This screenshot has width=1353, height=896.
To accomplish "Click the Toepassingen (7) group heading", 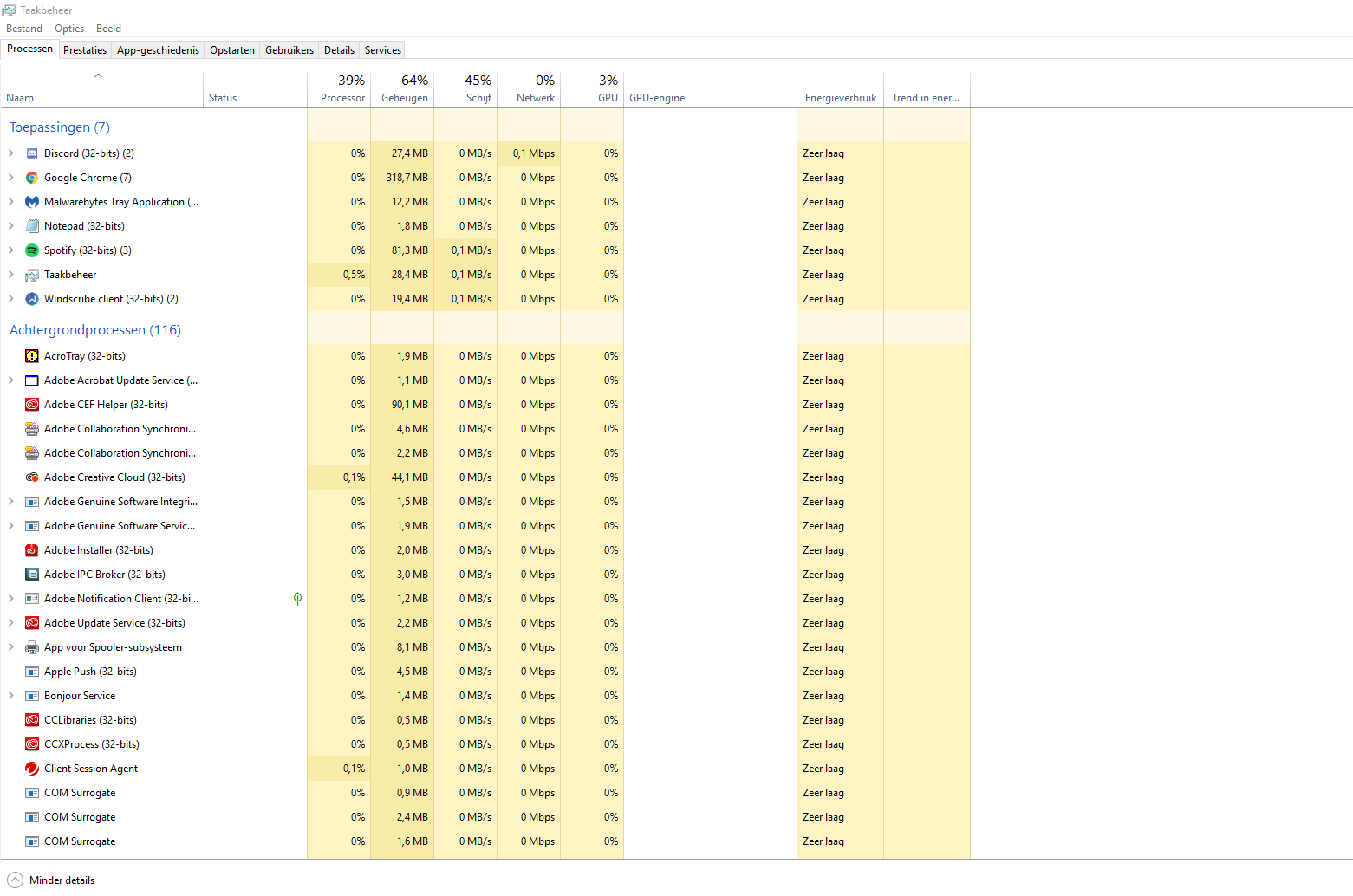I will [x=60, y=127].
